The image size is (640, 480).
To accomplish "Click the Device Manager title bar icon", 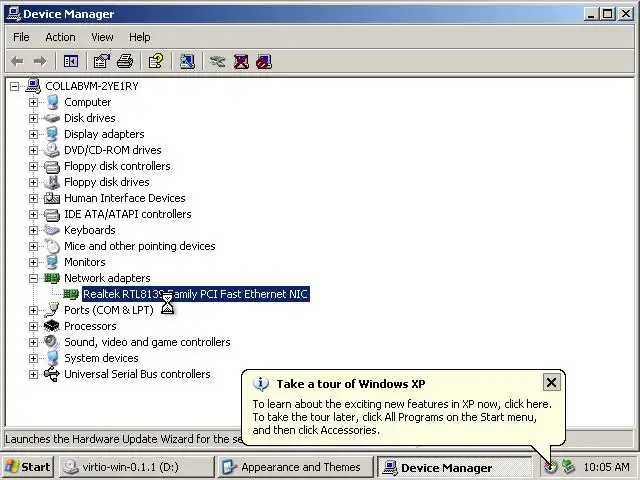I will [14, 14].
